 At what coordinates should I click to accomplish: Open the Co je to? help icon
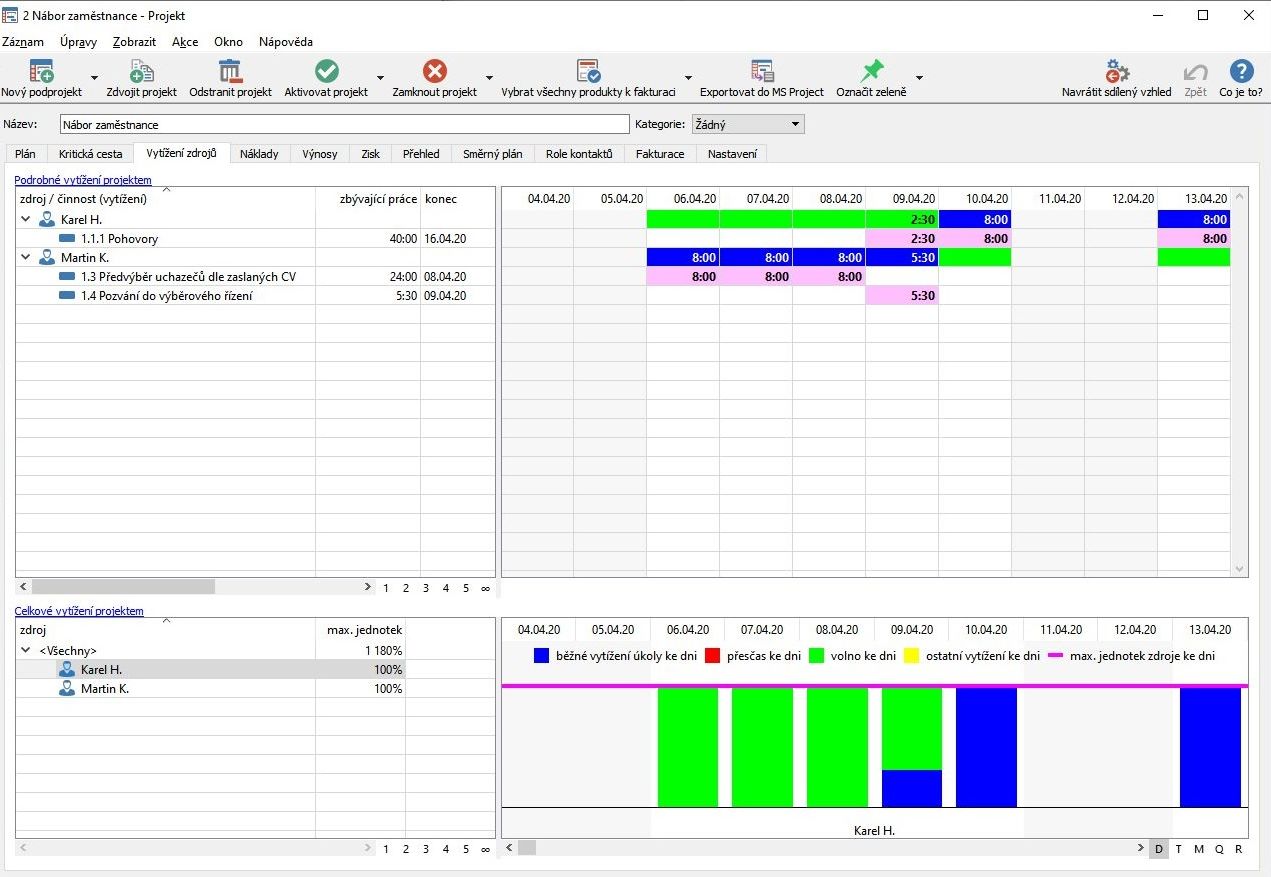pyautogui.click(x=1241, y=71)
